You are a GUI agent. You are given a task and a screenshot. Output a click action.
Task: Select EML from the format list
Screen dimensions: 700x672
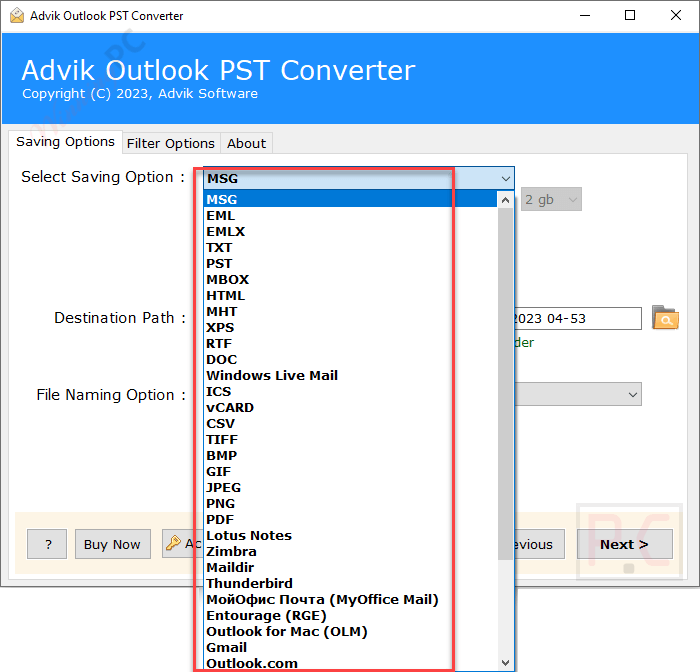(x=350, y=215)
